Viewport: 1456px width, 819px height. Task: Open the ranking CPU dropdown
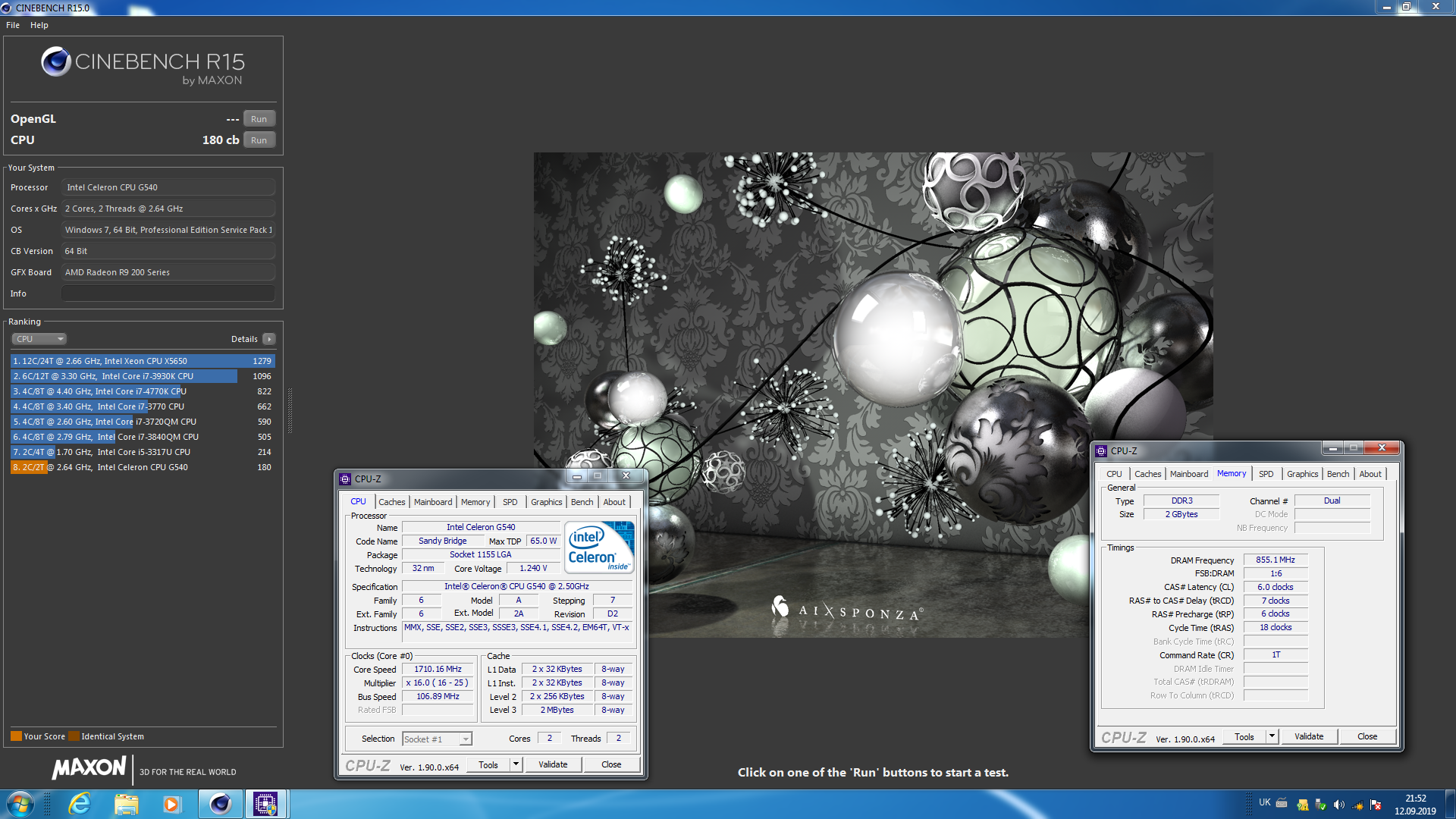click(x=39, y=339)
